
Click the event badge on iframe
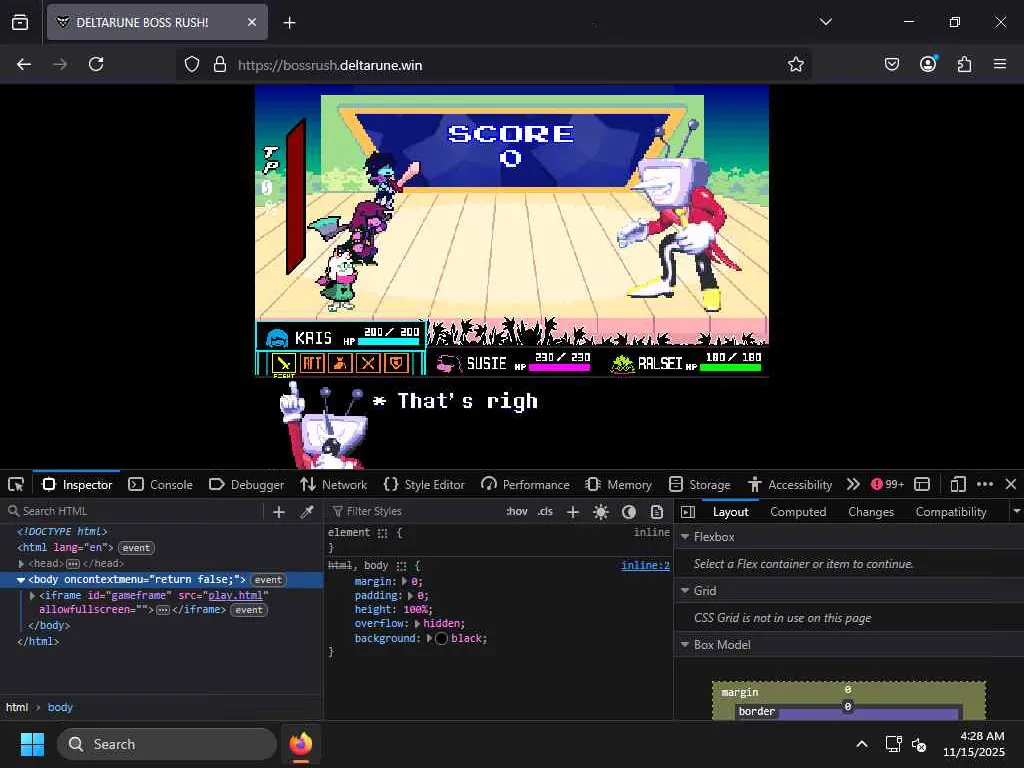[249, 610]
